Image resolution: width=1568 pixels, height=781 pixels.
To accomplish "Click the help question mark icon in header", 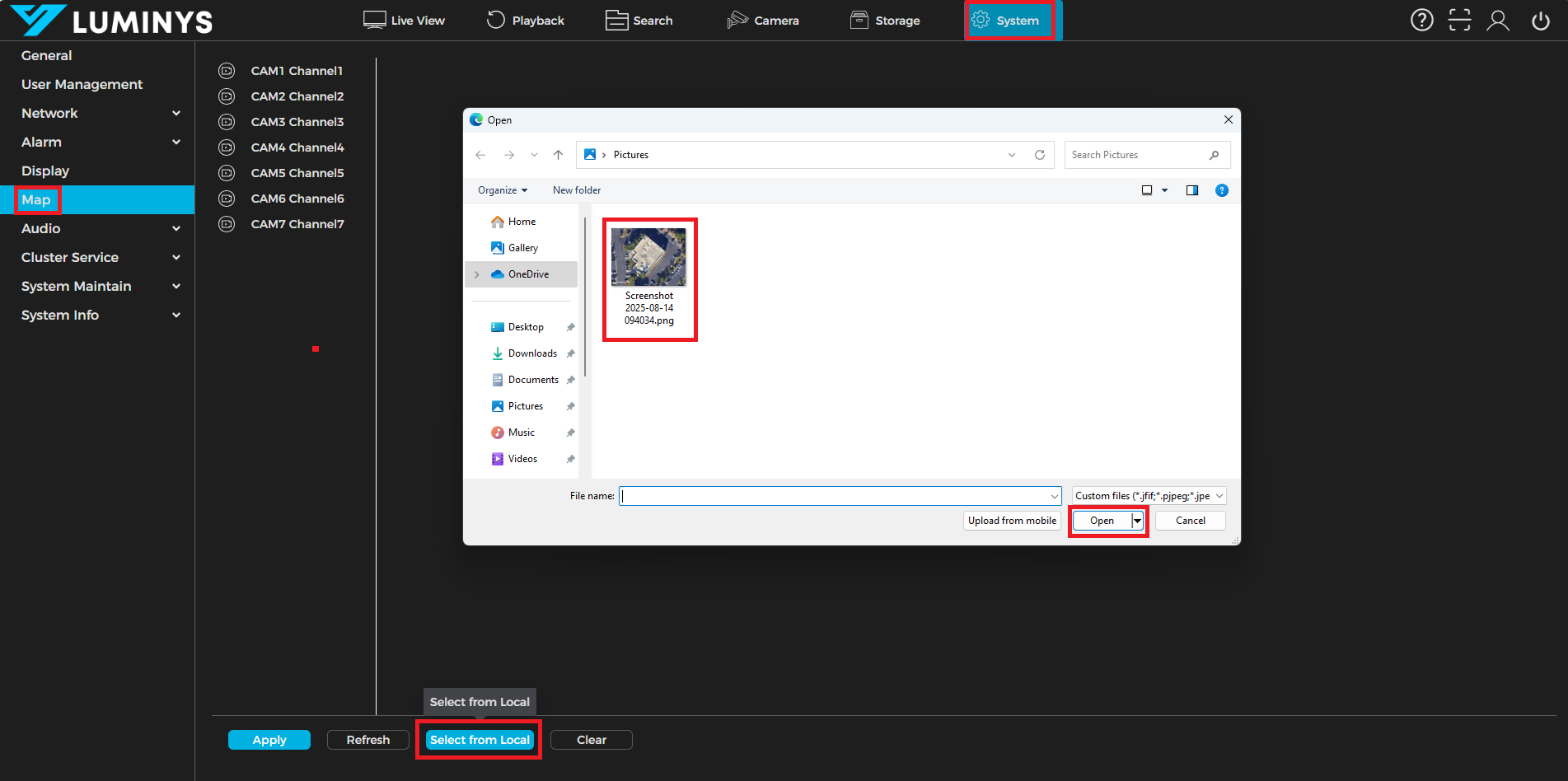I will pos(1421,21).
